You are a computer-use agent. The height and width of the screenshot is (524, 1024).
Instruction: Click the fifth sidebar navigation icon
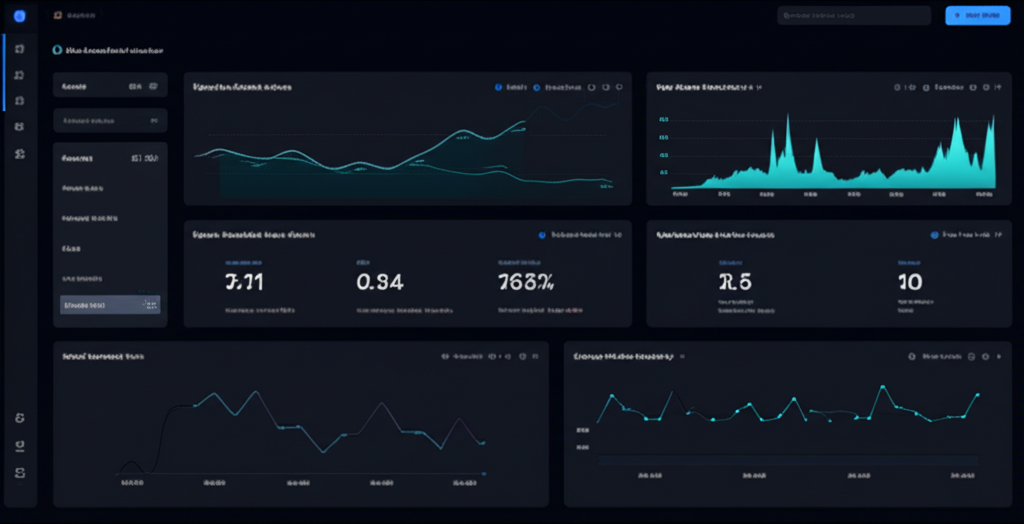click(19, 153)
